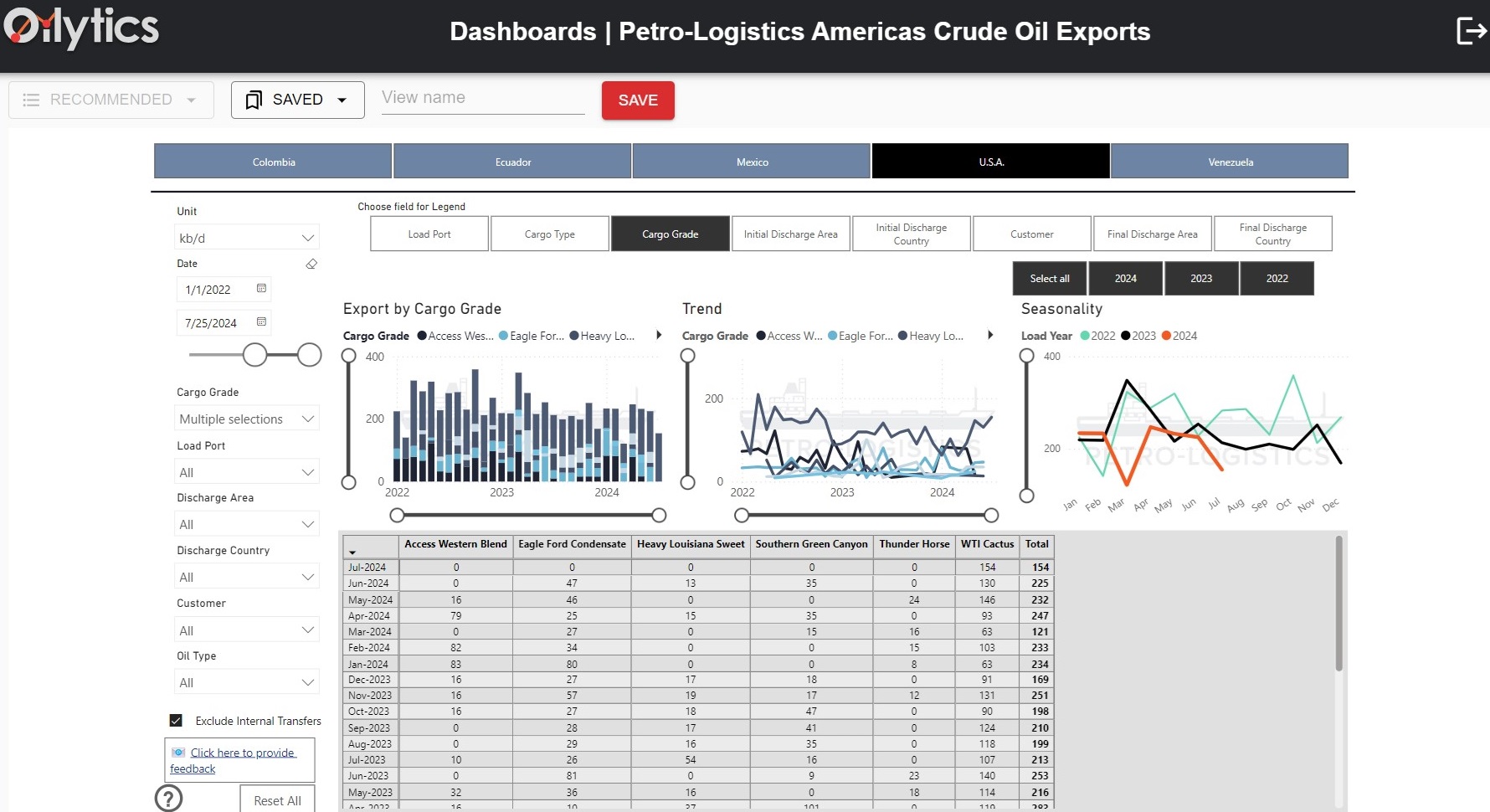This screenshot has width=1490, height=812.
Task: Select Initial Discharge Country legend field
Action: click(x=912, y=234)
